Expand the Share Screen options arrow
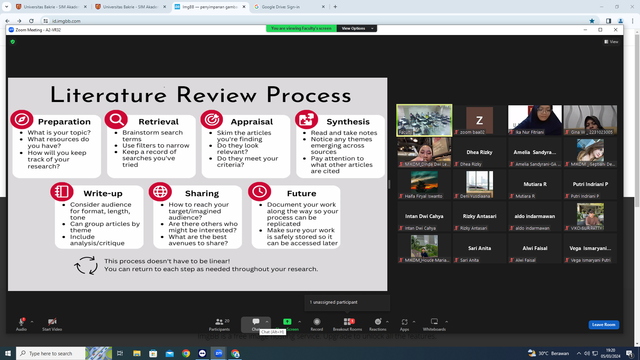Viewport: 640px width, 360px height. 300,322
